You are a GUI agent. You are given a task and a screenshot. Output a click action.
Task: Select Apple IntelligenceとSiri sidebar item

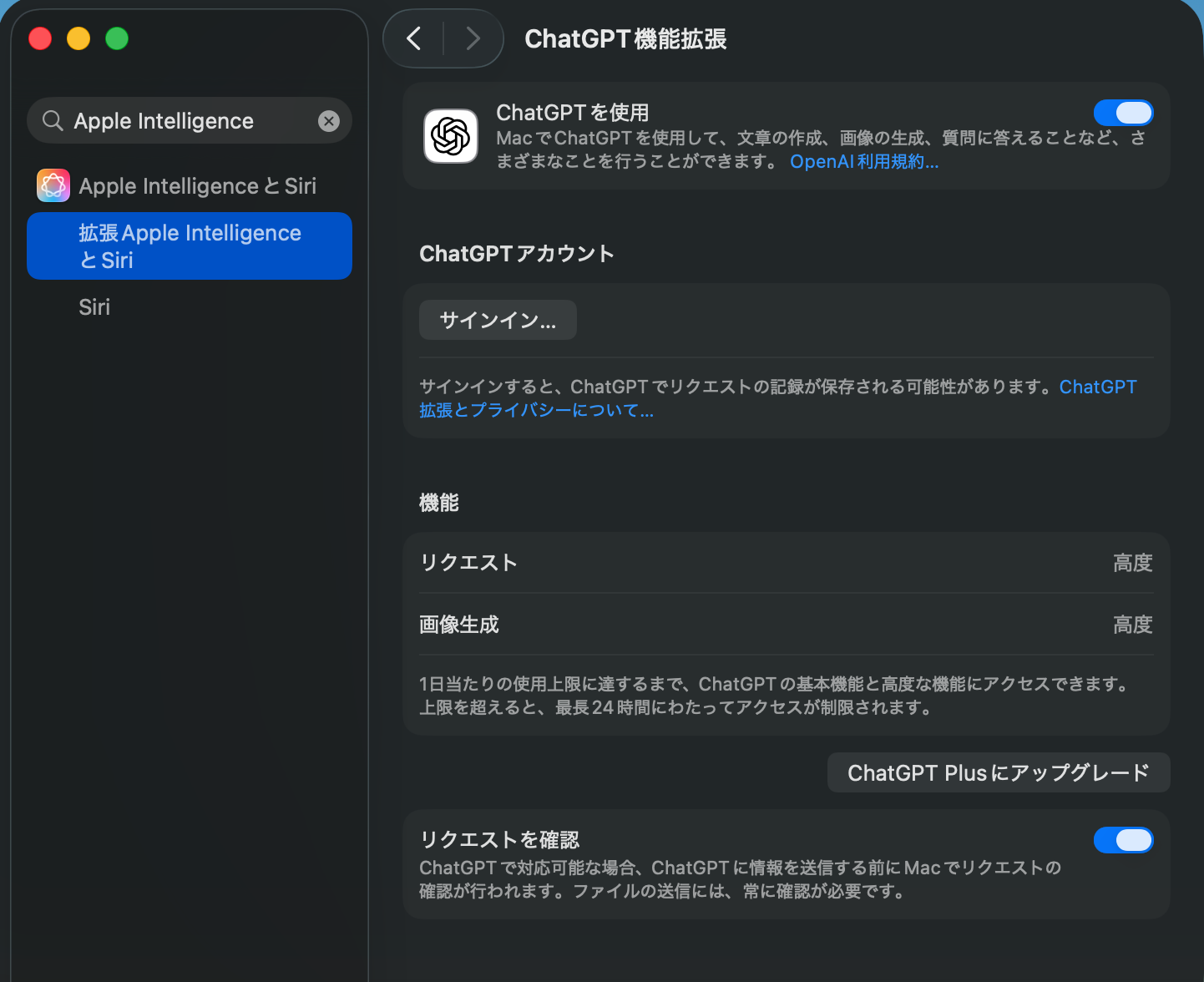pyautogui.click(x=190, y=185)
